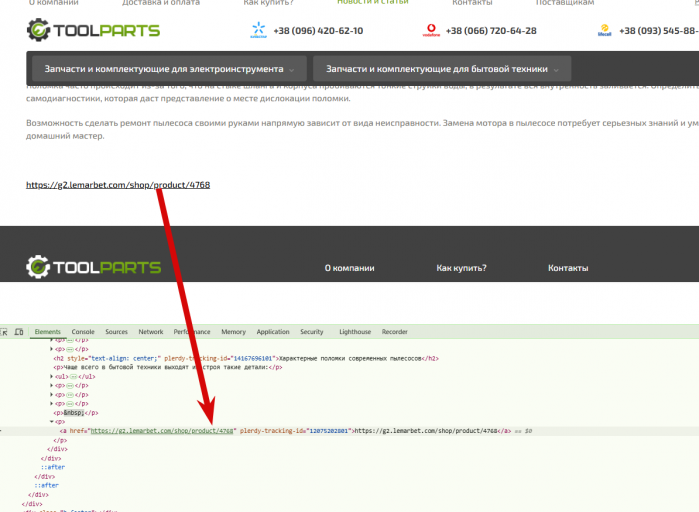Open footer link О компании
This screenshot has width=699, height=512.
[x=350, y=268]
